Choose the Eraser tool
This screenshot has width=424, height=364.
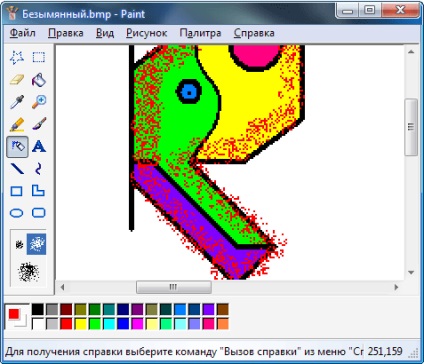pyautogui.click(x=17, y=80)
